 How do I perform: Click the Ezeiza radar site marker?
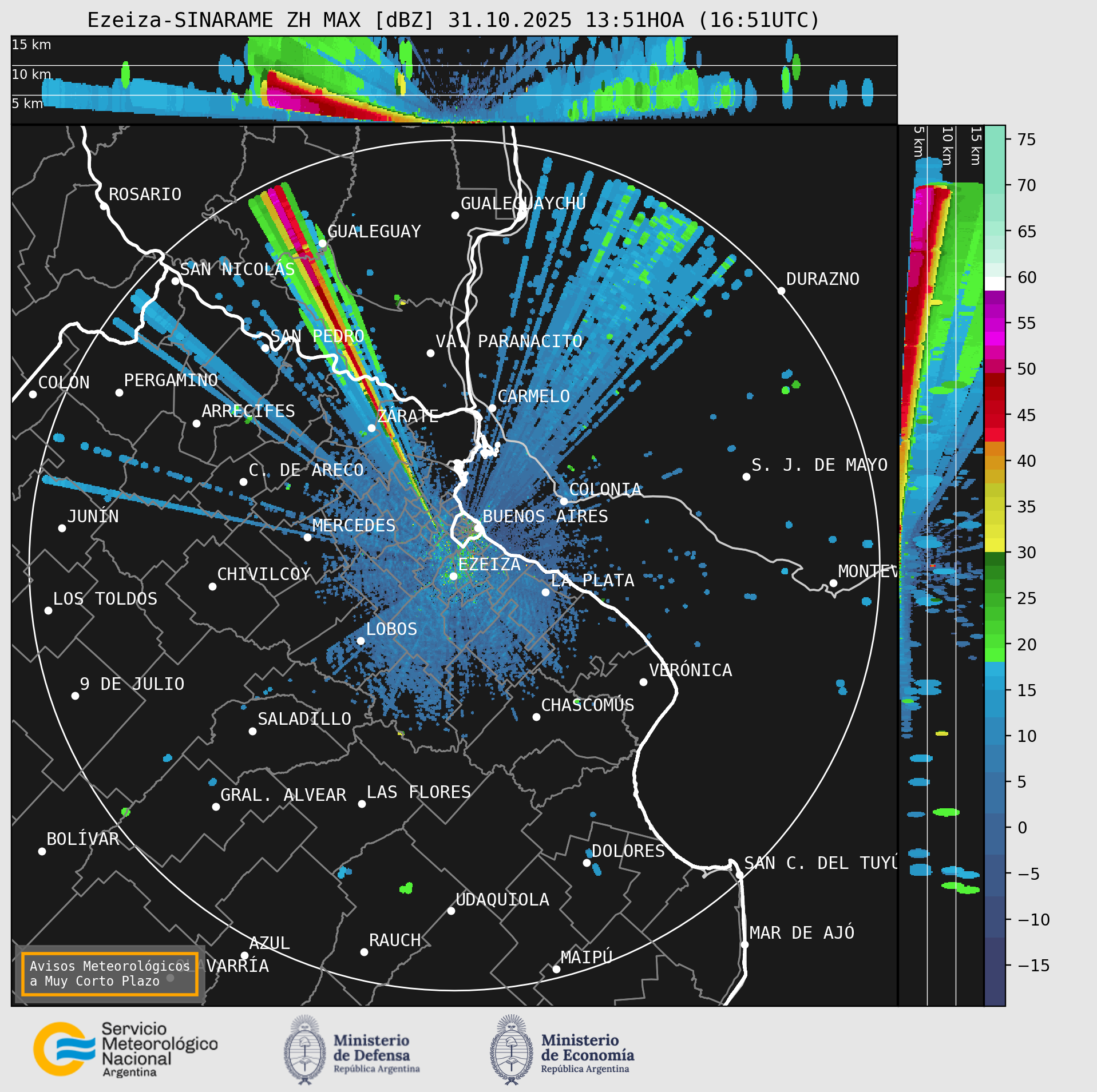coord(453,576)
